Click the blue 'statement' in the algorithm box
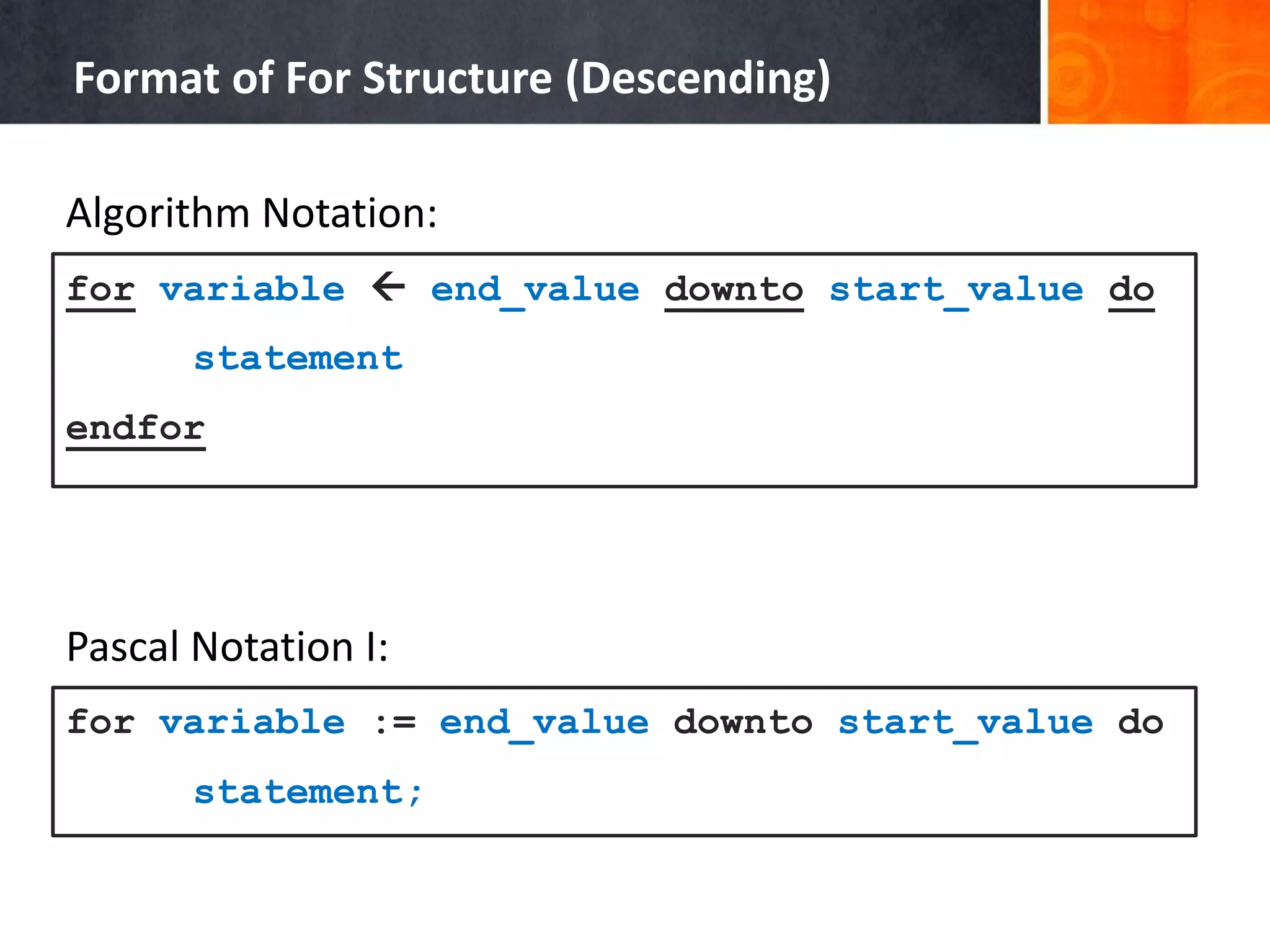1270x952 pixels. pos(298,358)
